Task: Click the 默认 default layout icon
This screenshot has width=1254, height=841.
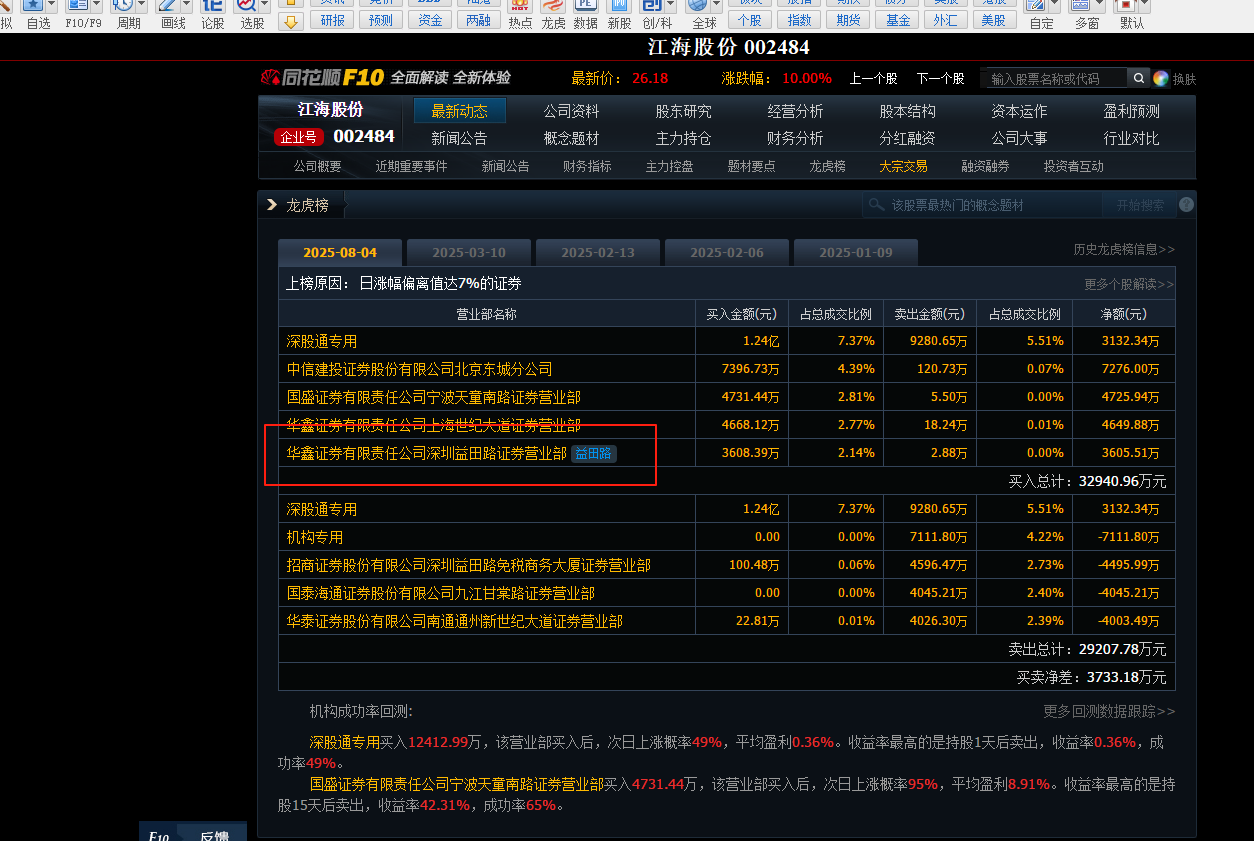Action: click(1126, 6)
